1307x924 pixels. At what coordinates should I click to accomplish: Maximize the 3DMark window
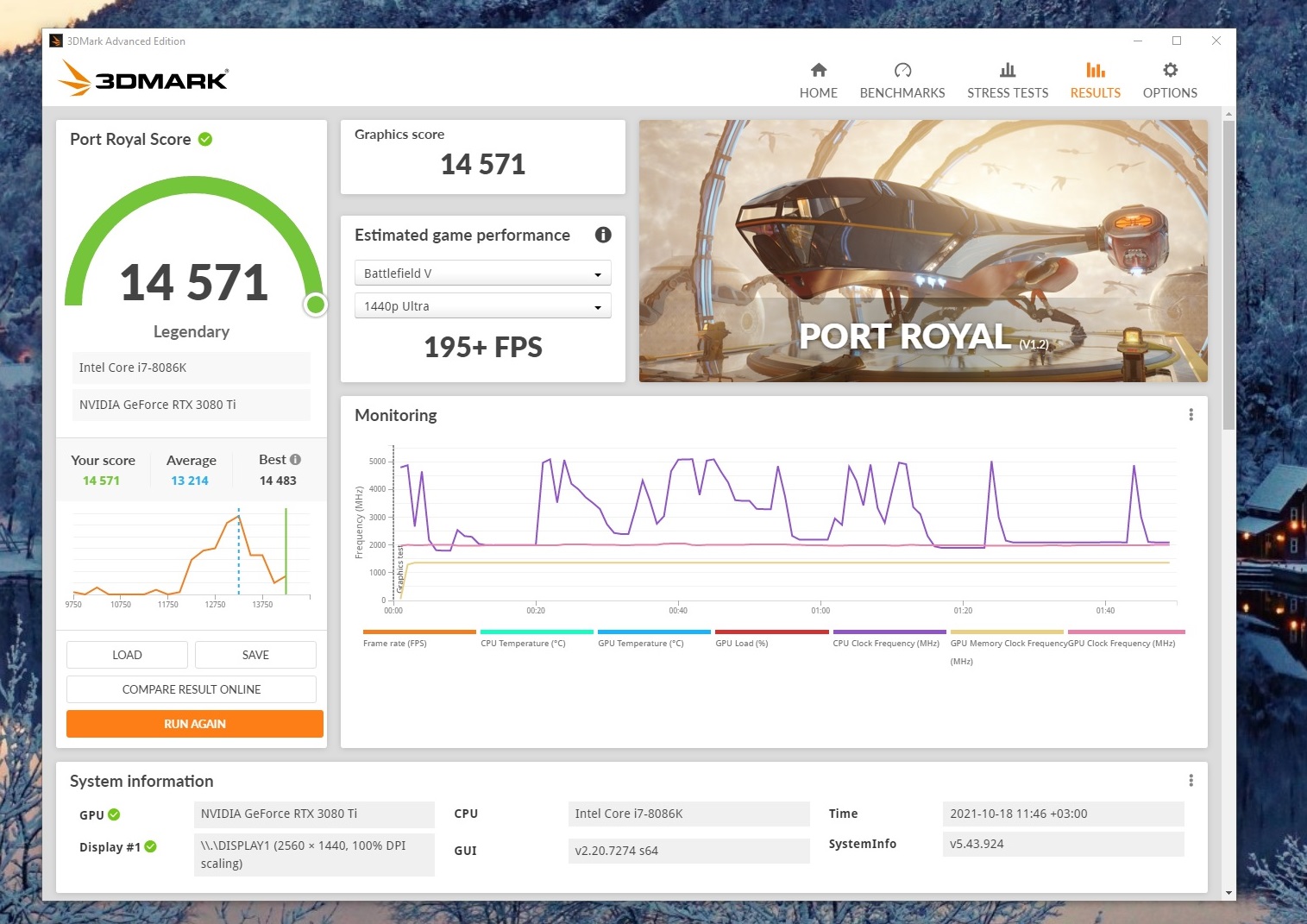1177,41
